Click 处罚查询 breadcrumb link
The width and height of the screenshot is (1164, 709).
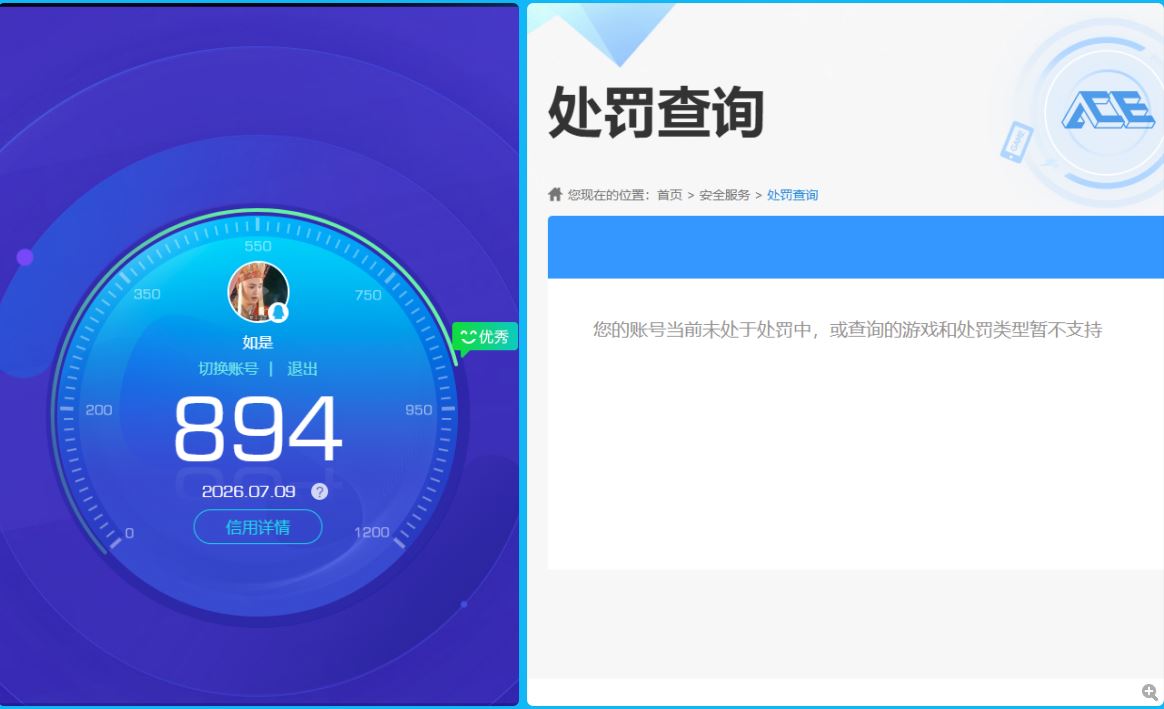pyautogui.click(x=792, y=195)
